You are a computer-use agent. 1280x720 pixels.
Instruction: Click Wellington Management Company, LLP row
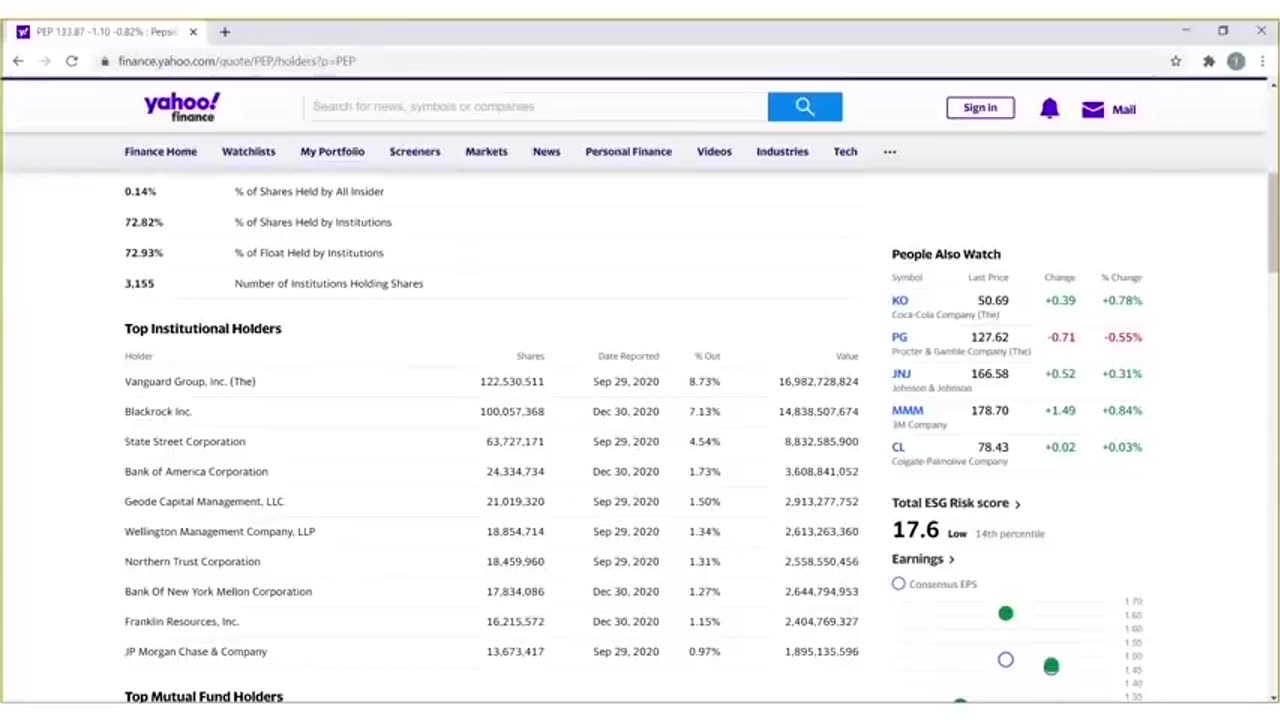pos(491,531)
